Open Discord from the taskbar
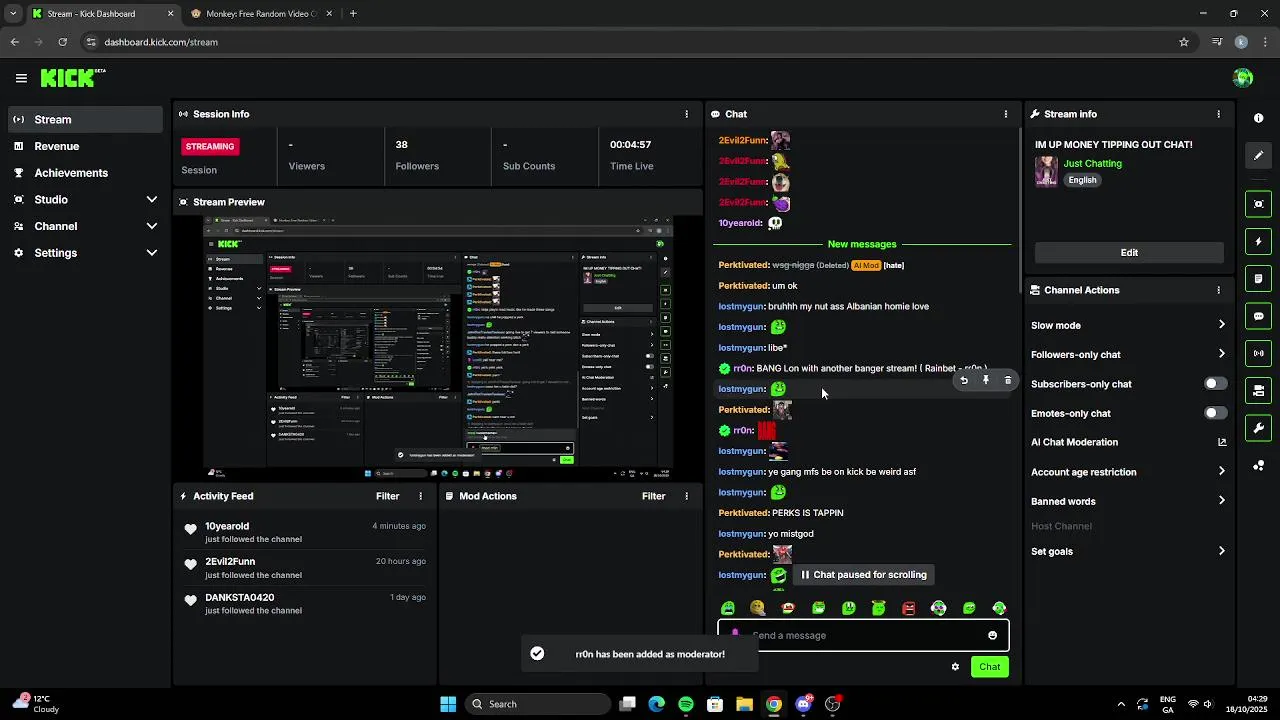The image size is (1280, 720). (803, 704)
